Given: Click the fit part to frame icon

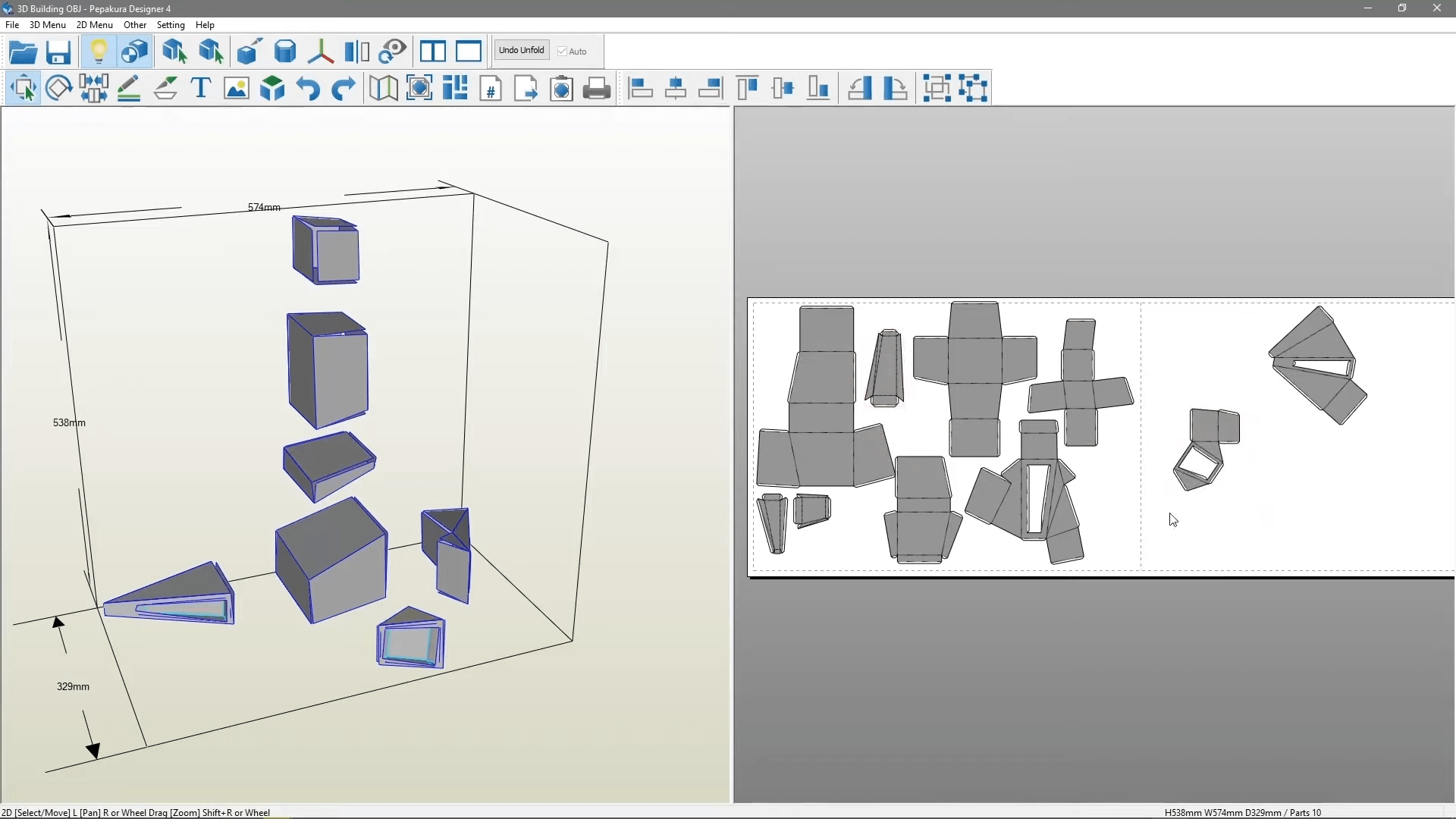Looking at the screenshot, I should tap(419, 88).
